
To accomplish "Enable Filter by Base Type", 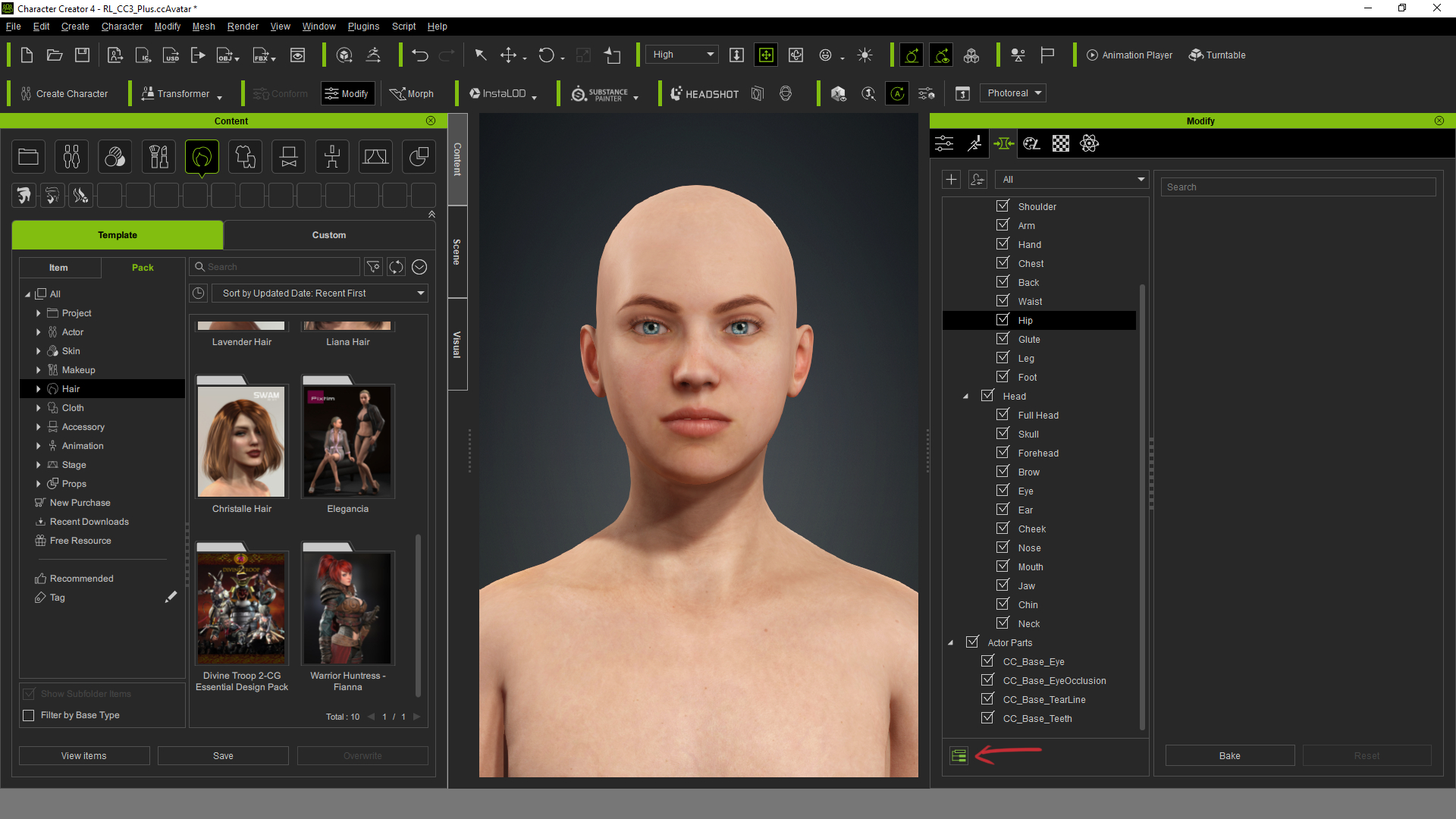I will pyautogui.click(x=29, y=715).
